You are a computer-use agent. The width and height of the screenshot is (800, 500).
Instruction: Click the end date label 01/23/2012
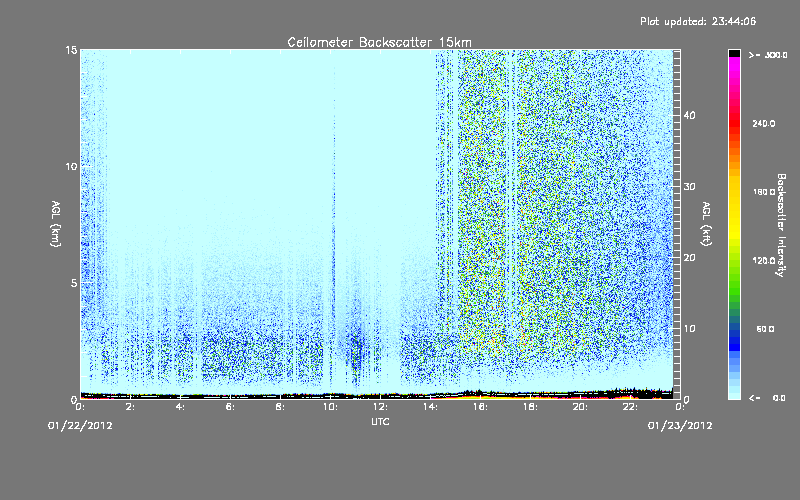(x=680, y=426)
